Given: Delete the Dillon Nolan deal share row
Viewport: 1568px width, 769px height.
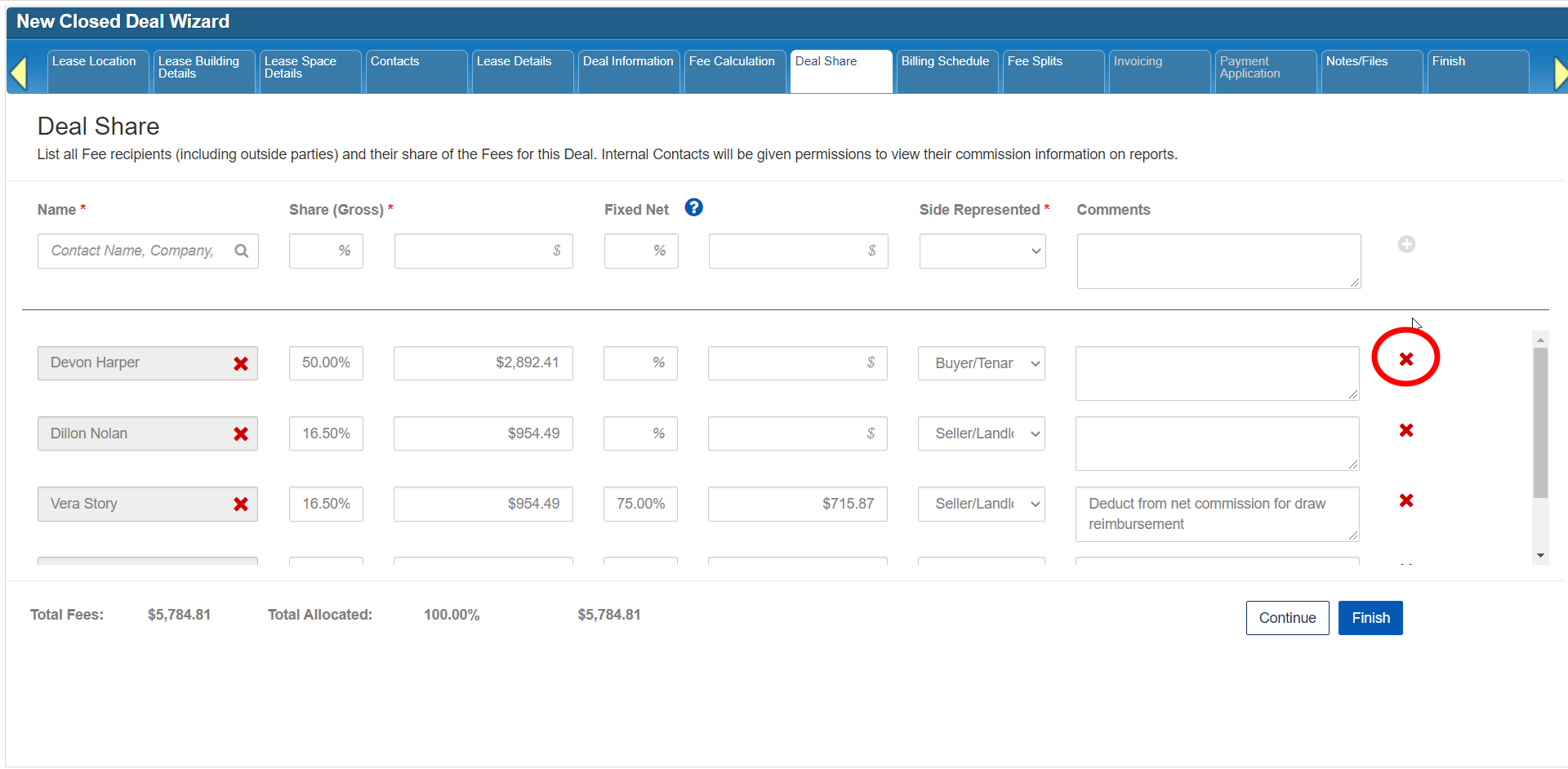Looking at the screenshot, I should pyautogui.click(x=1405, y=430).
